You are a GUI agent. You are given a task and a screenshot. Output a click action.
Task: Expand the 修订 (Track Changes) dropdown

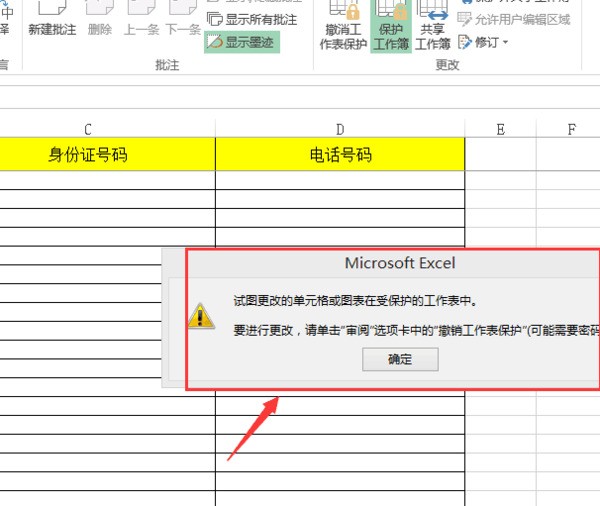484,42
